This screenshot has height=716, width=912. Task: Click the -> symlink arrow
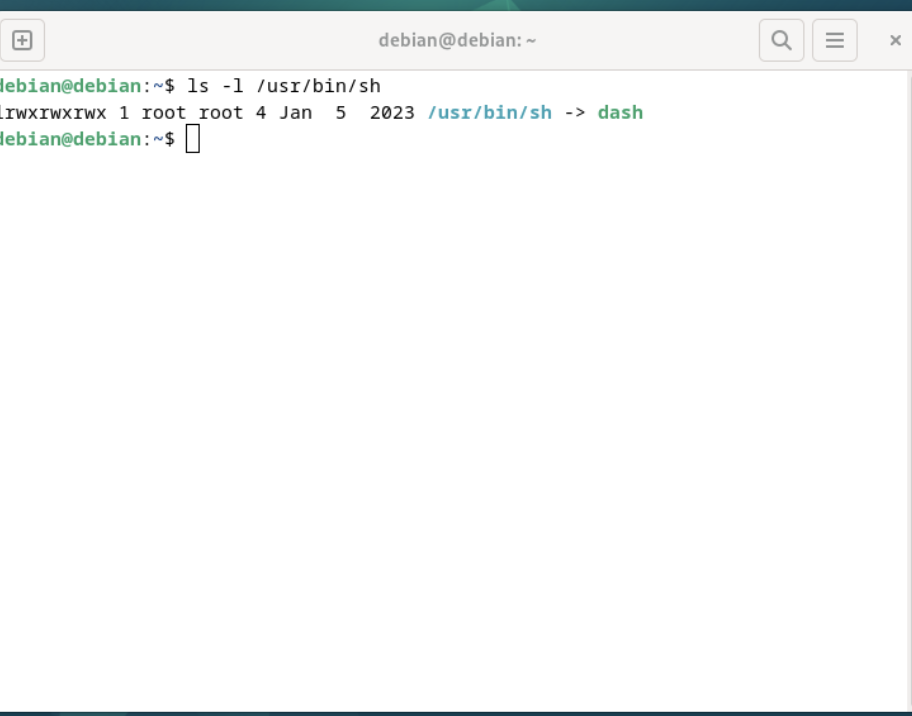(574, 113)
